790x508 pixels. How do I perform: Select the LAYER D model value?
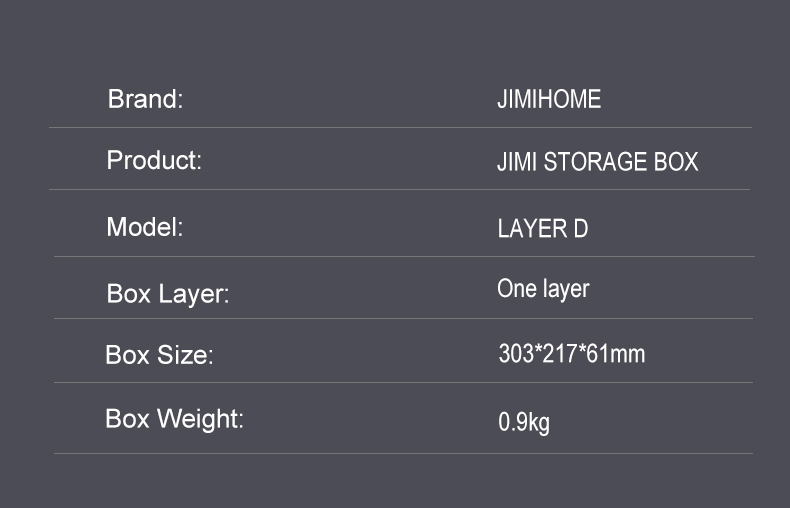click(x=542, y=229)
